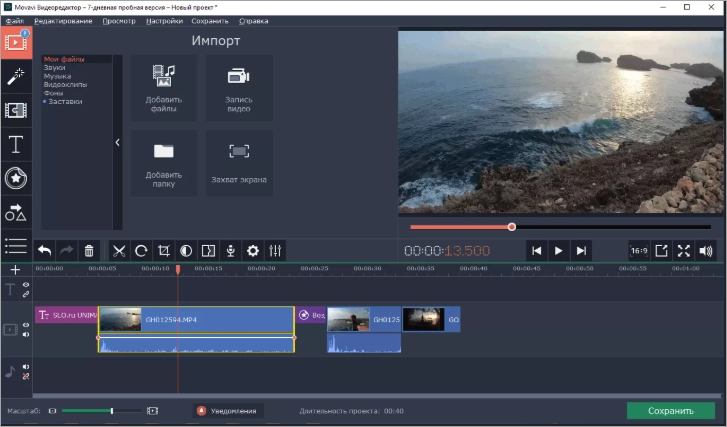
Task: Select Видеоклипы in import list
Action: coord(65,84)
